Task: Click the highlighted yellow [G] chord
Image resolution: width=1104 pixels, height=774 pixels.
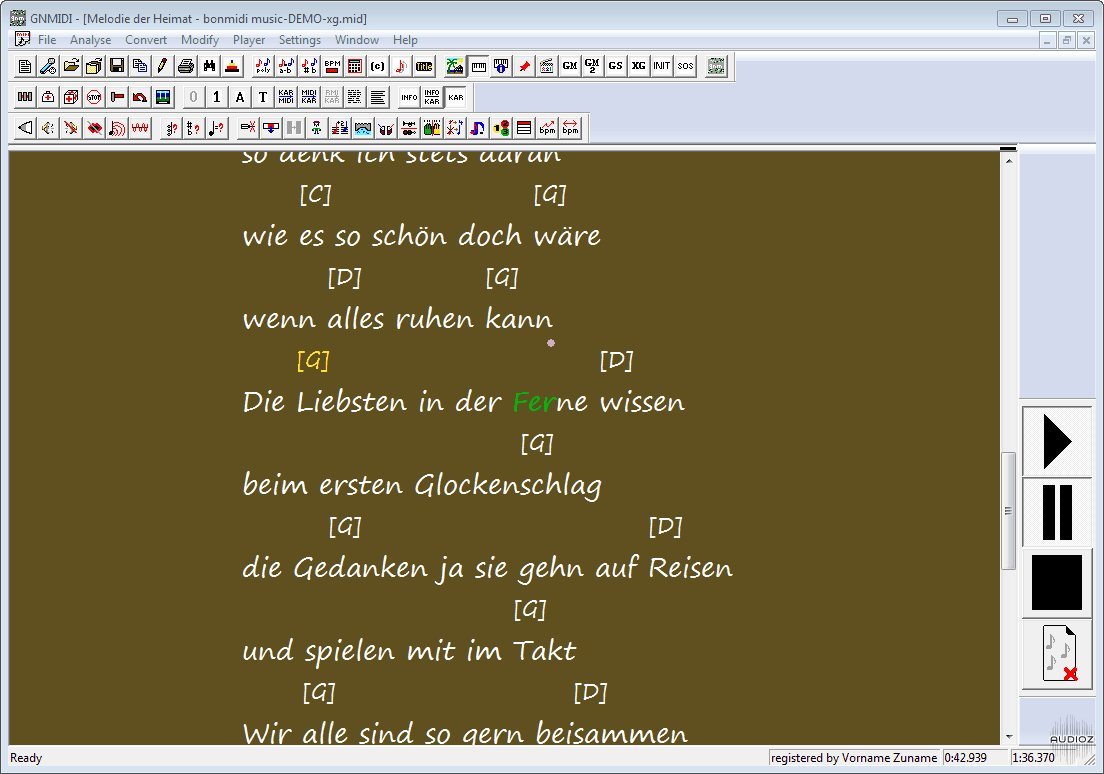Action: point(313,361)
